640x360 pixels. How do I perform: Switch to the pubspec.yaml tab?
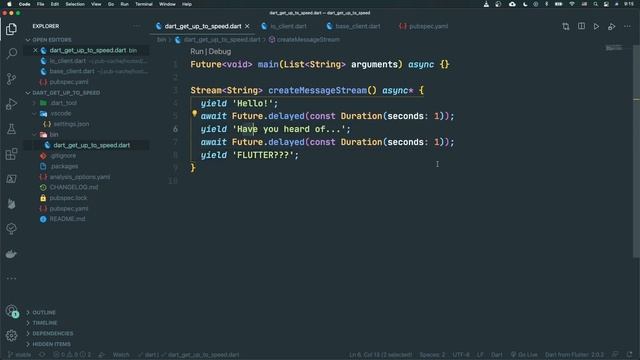point(428,26)
